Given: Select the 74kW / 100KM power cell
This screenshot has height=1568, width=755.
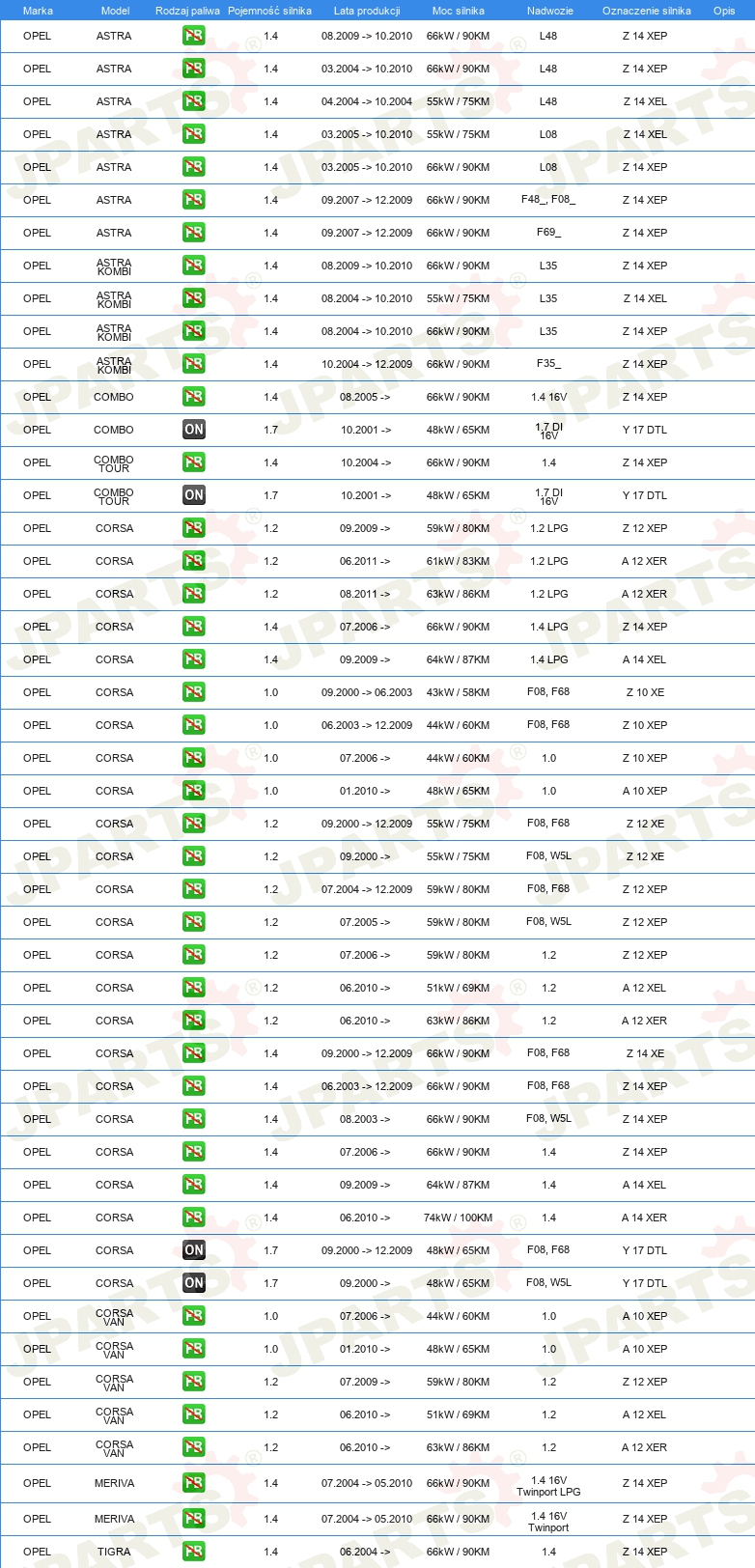Looking at the screenshot, I should [459, 1218].
